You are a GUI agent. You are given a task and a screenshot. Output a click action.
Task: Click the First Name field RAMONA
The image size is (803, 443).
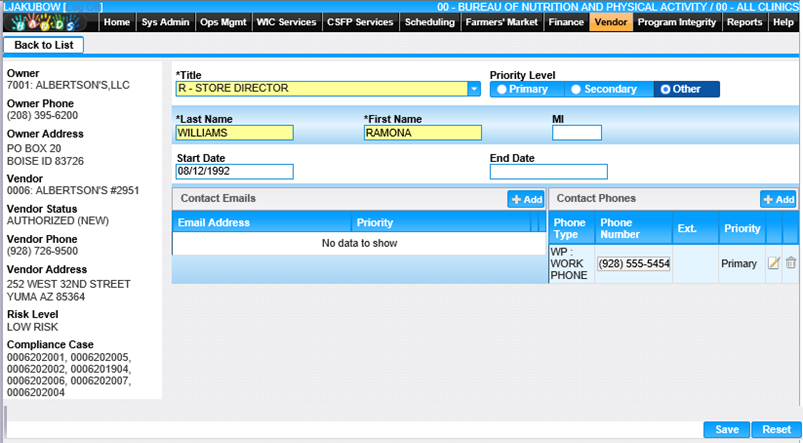(x=422, y=133)
